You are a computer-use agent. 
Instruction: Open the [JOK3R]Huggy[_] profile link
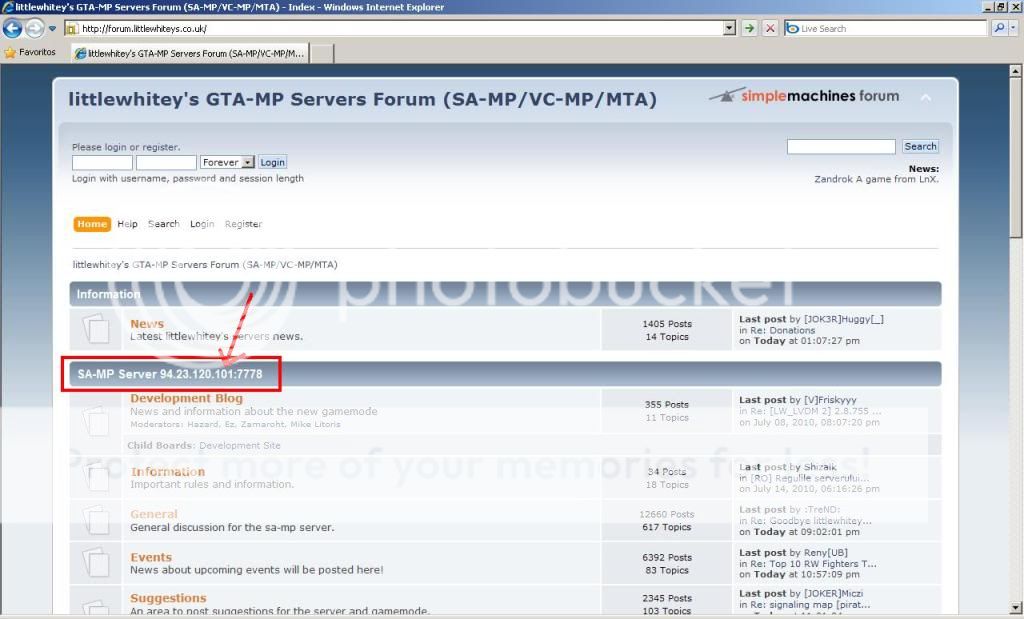click(x=843, y=319)
